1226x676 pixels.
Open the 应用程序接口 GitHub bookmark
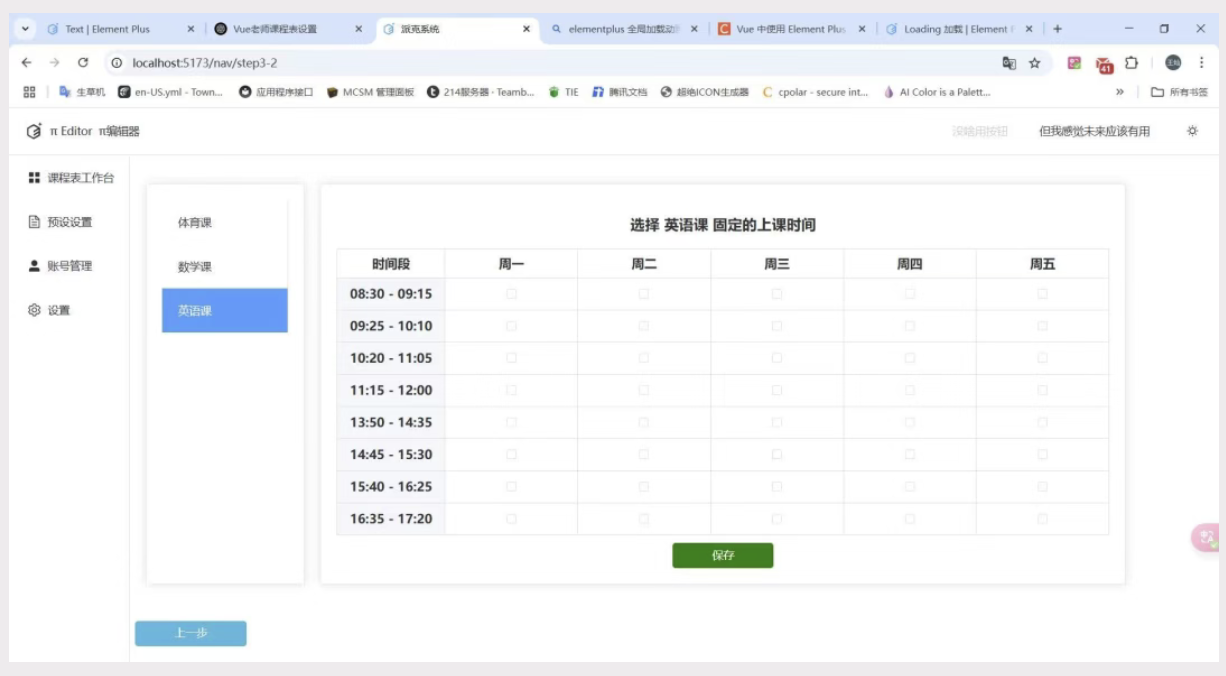pyautogui.click(x=276, y=92)
